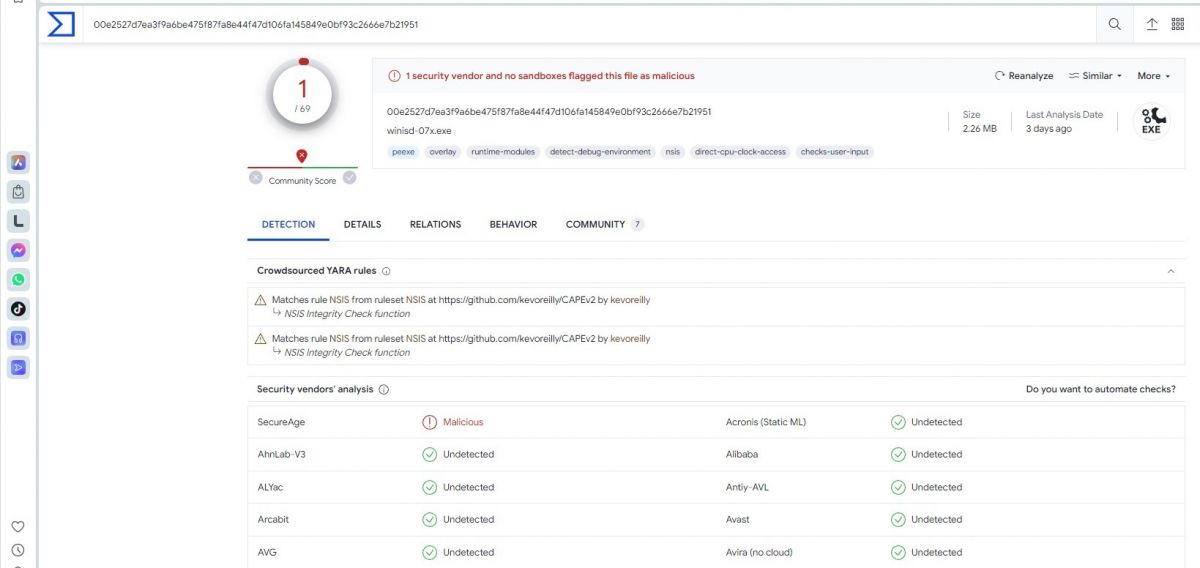
Task: Open the Similar dropdown
Action: coord(1095,76)
